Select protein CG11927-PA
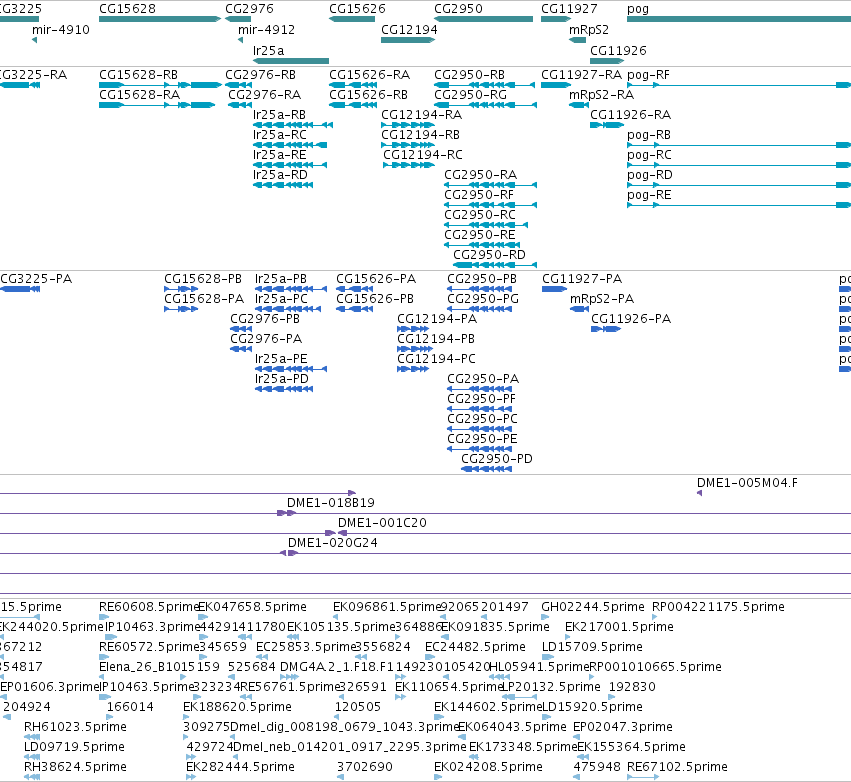Image resolution: width=851 pixels, height=782 pixels. (x=582, y=278)
